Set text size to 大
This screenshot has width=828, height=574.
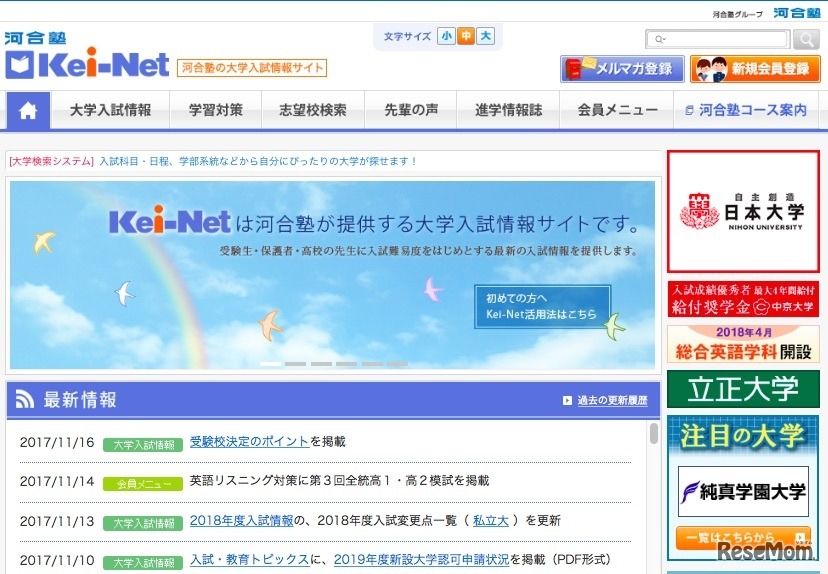pyautogui.click(x=485, y=36)
